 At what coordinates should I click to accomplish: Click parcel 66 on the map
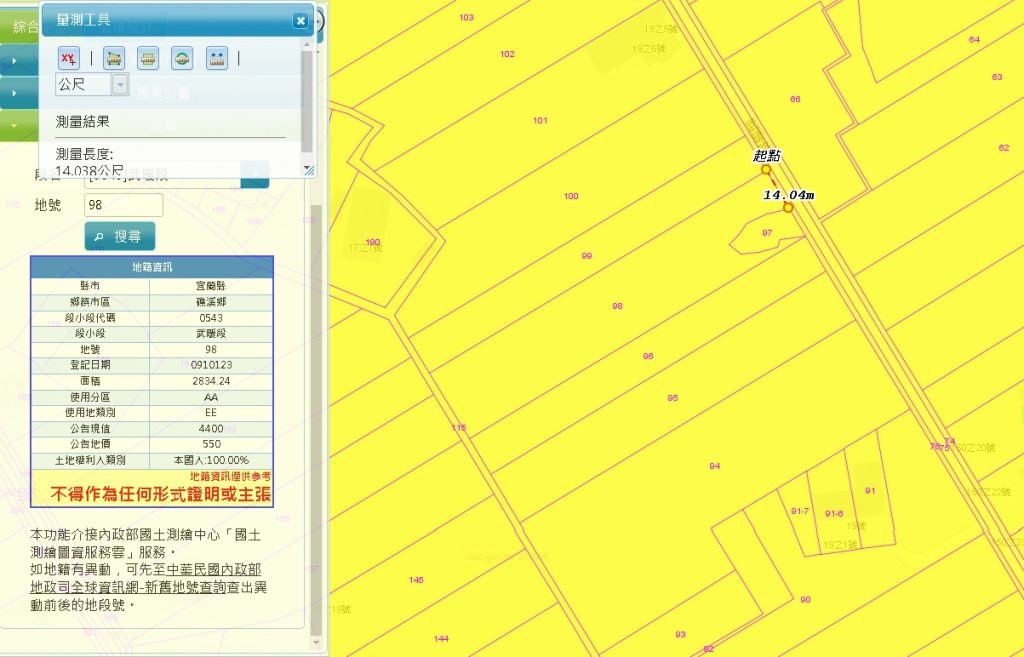pos(795,99)
